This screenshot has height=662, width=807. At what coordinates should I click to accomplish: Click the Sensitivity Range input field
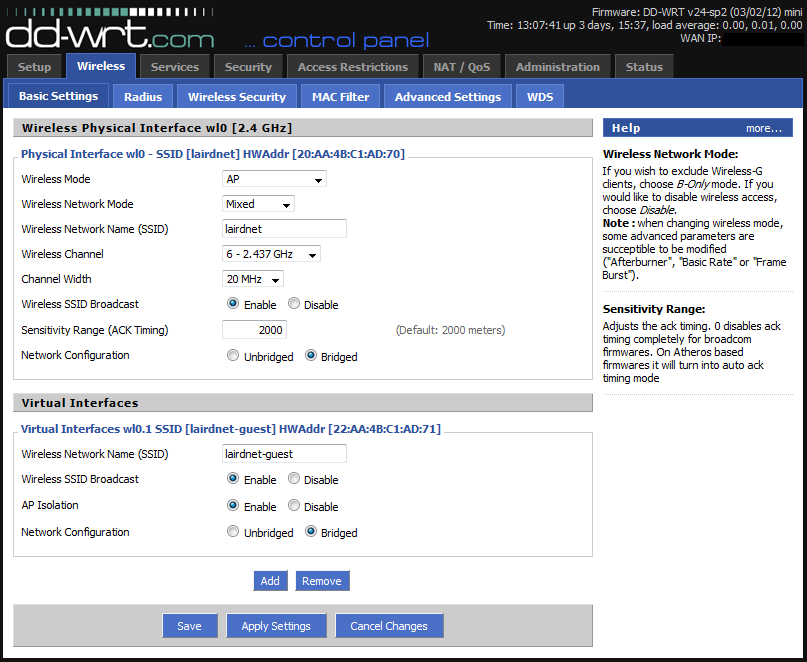click(x=254, y=330)
